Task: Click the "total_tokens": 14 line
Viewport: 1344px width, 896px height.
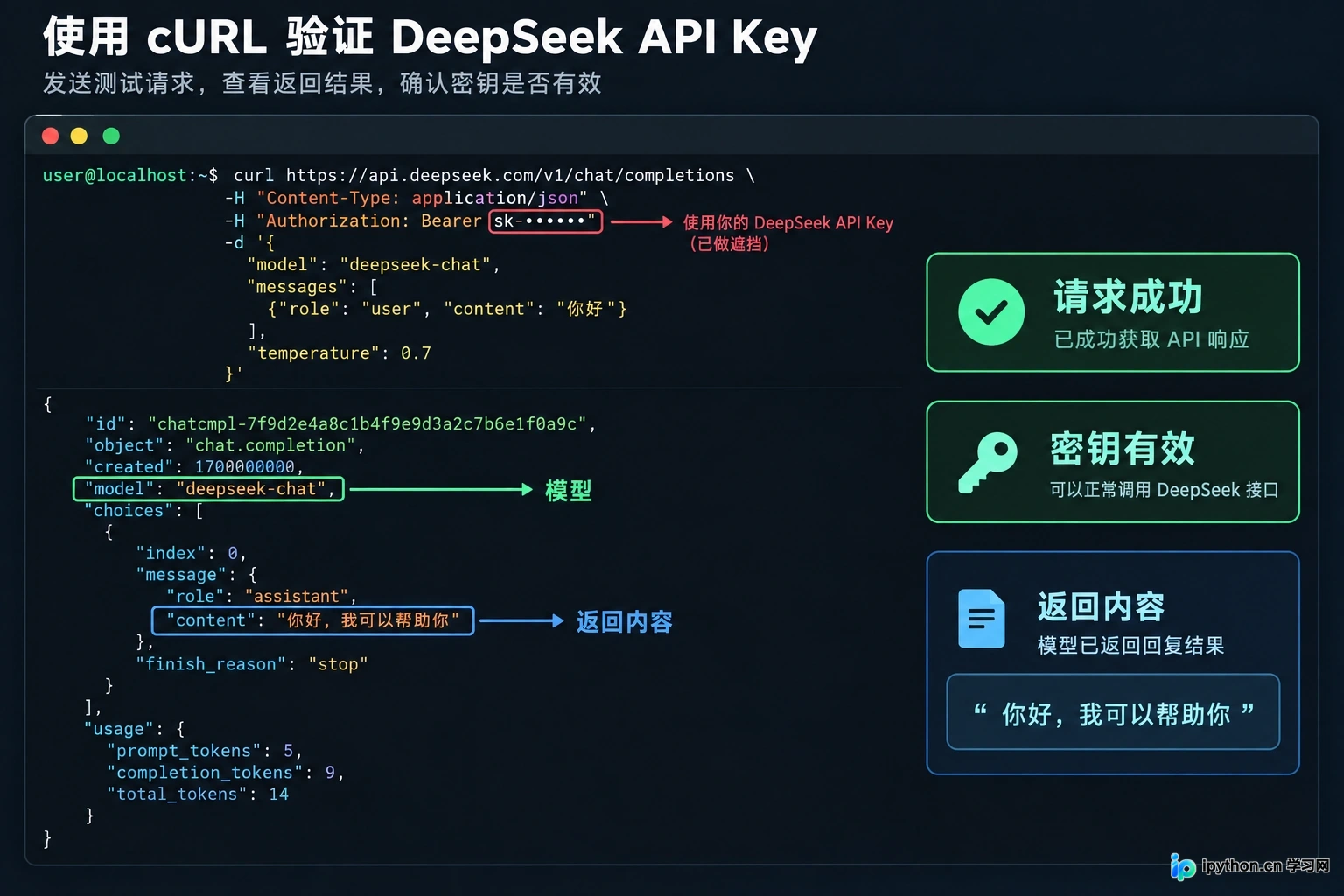Action: [x=198, y=794]
